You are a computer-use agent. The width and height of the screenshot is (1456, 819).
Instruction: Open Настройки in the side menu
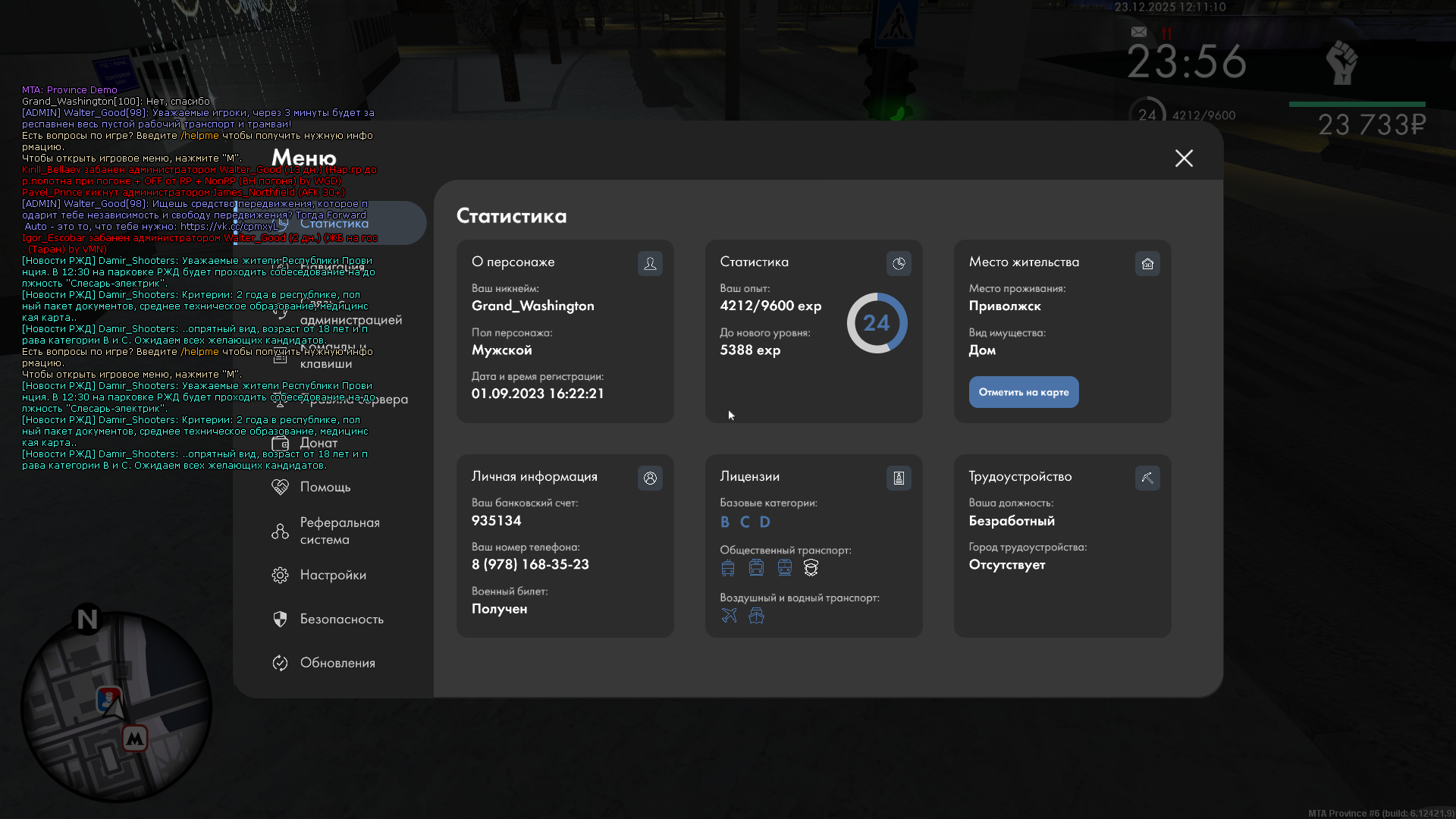tap(332, 575)
